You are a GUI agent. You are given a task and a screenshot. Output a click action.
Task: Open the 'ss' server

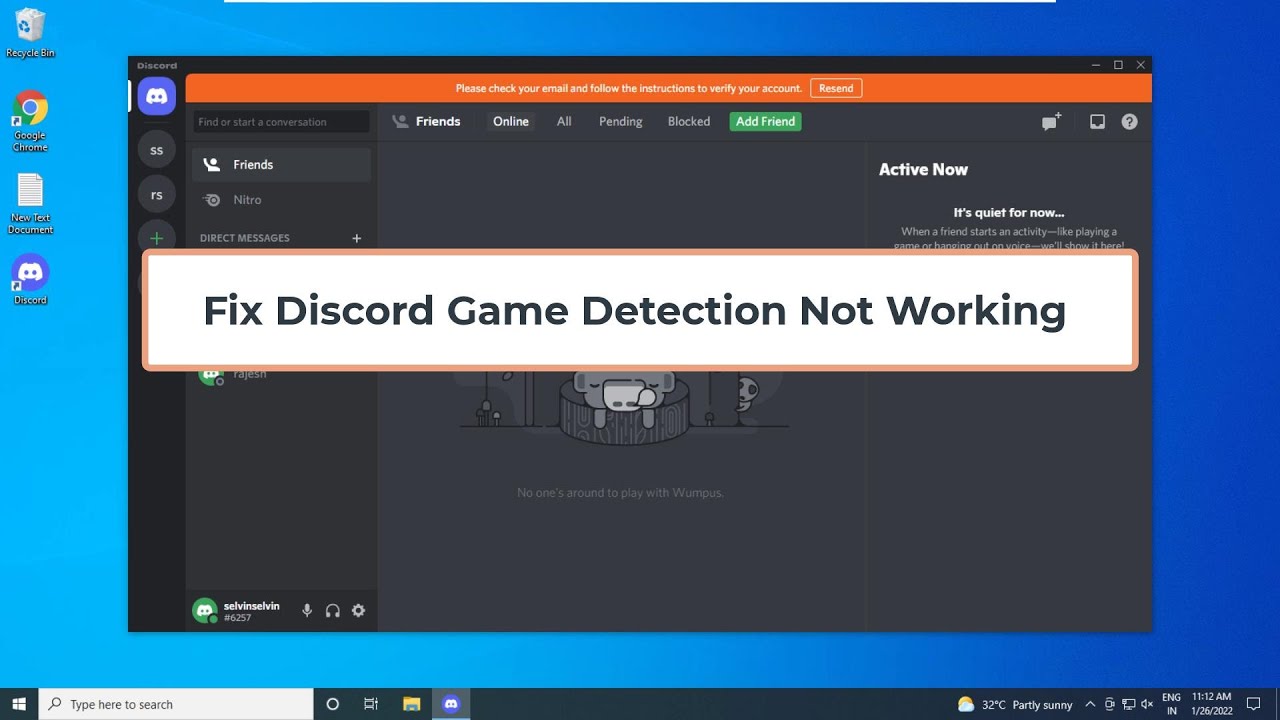(156, 150)
